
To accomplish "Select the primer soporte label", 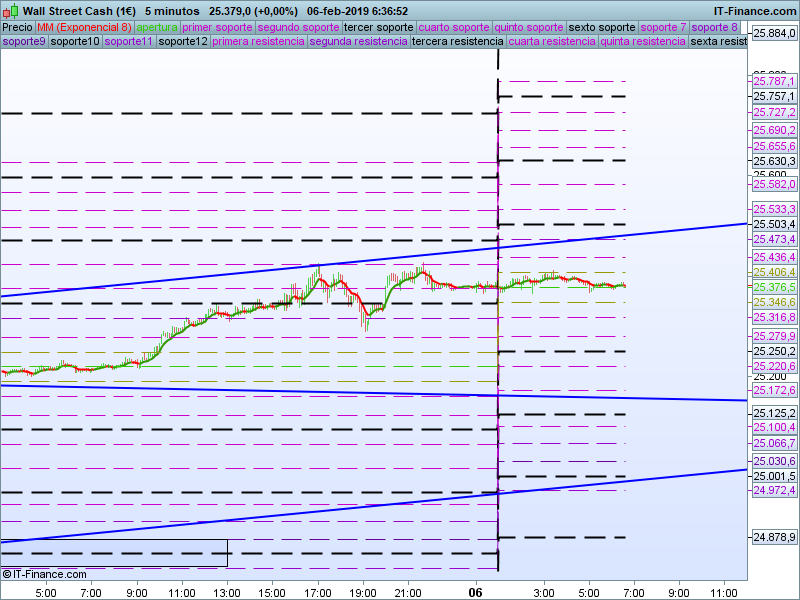I will pyautogui.click(x=217, y=28).
